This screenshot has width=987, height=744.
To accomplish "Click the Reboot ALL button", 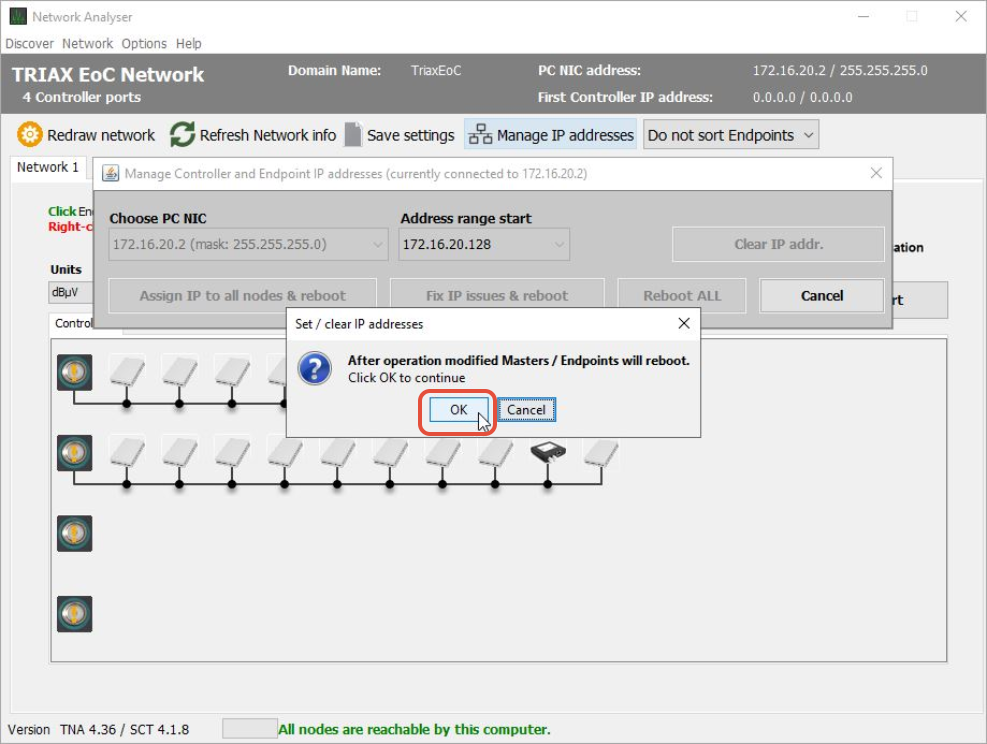I will (x=682, y=296).
